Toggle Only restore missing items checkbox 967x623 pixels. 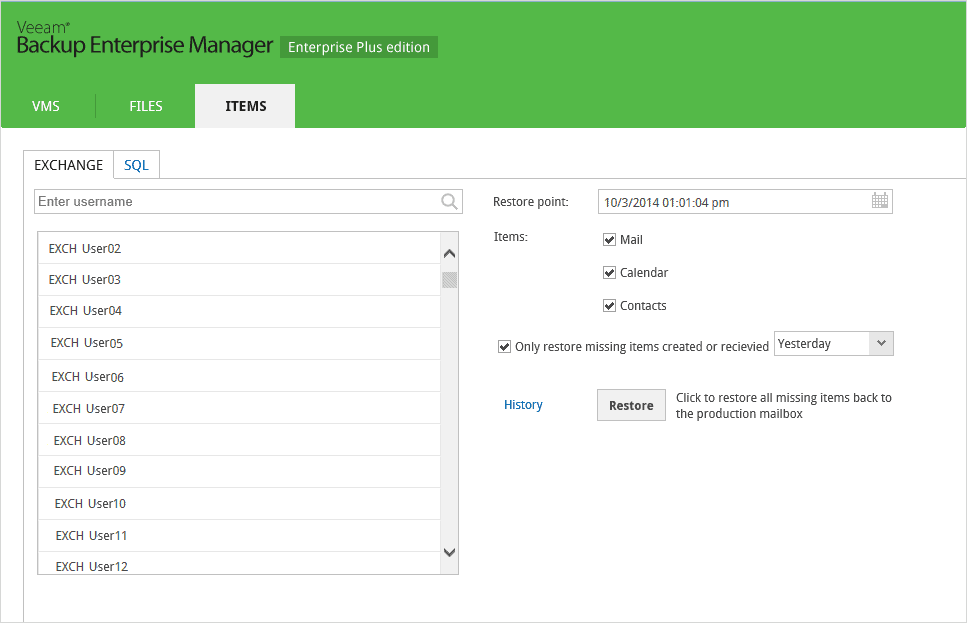pos(504,346)
